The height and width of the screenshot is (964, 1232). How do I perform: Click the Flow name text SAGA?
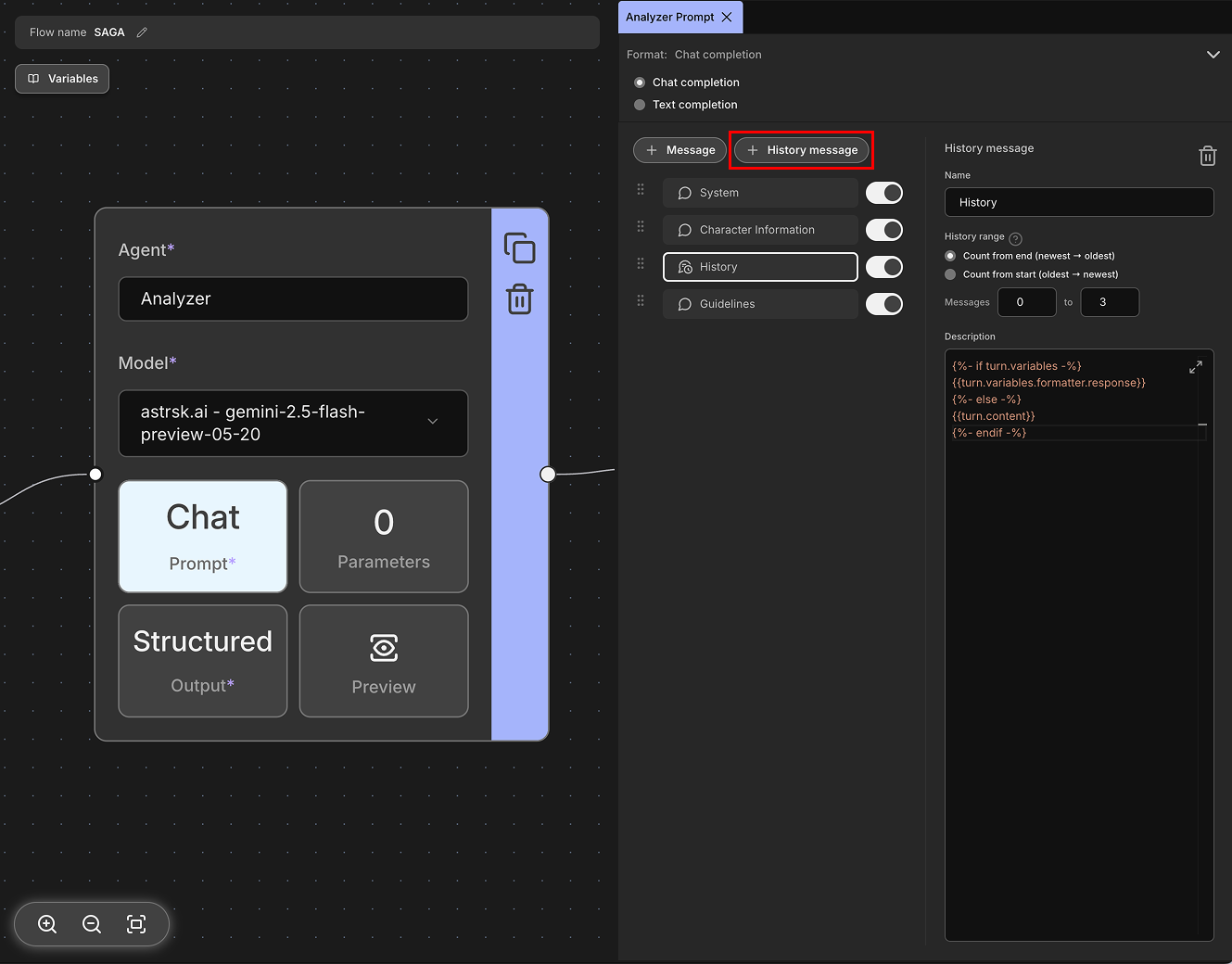click(109, 32)
